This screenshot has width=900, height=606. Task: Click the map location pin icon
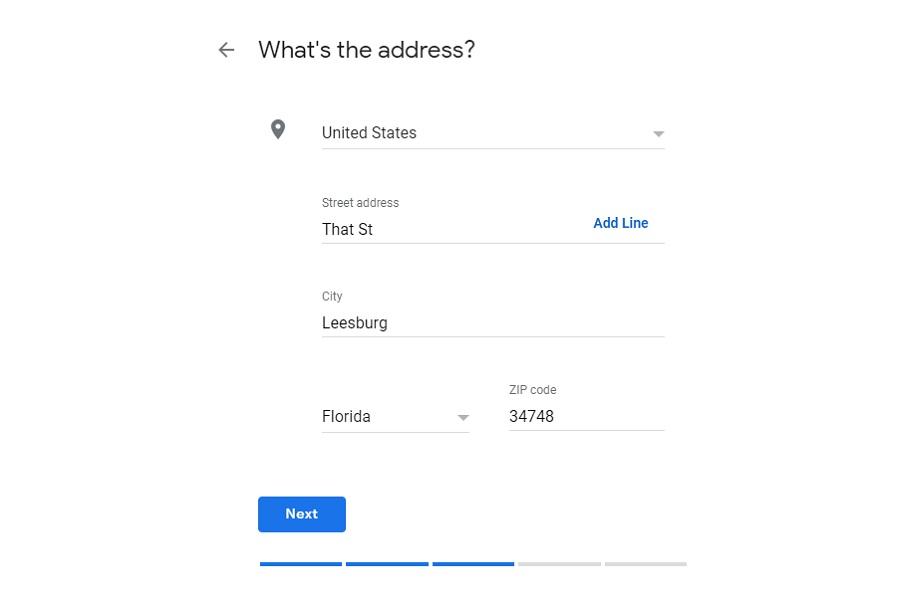tap(278, 130)
